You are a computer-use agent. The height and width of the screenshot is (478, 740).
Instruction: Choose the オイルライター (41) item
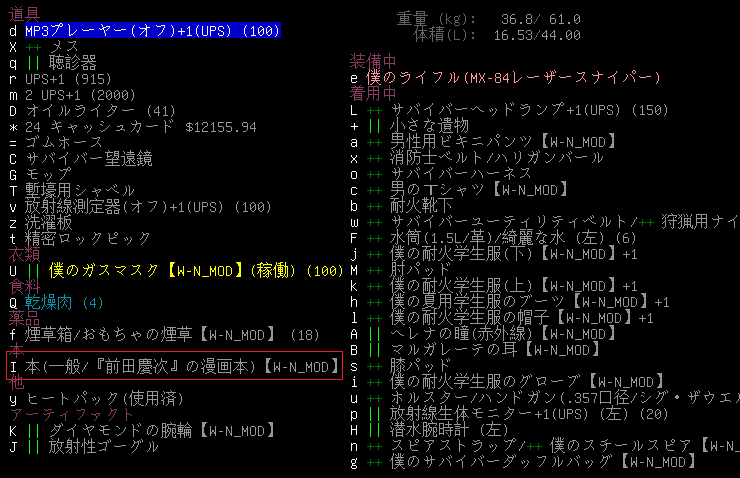pos(100,111)
